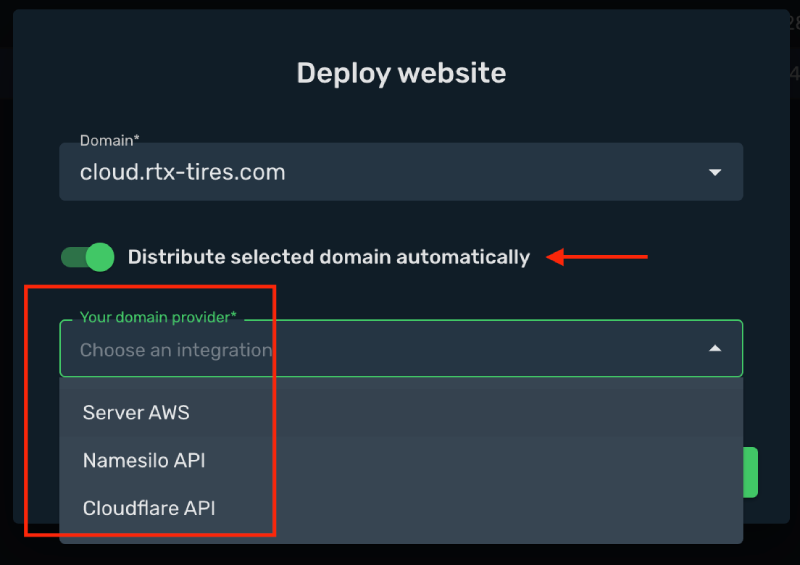The height and width of the screenshot is (565, 800).
Task: Click the 'Distribute selected domain automatically' label
Action: click(x=329, y=257)
